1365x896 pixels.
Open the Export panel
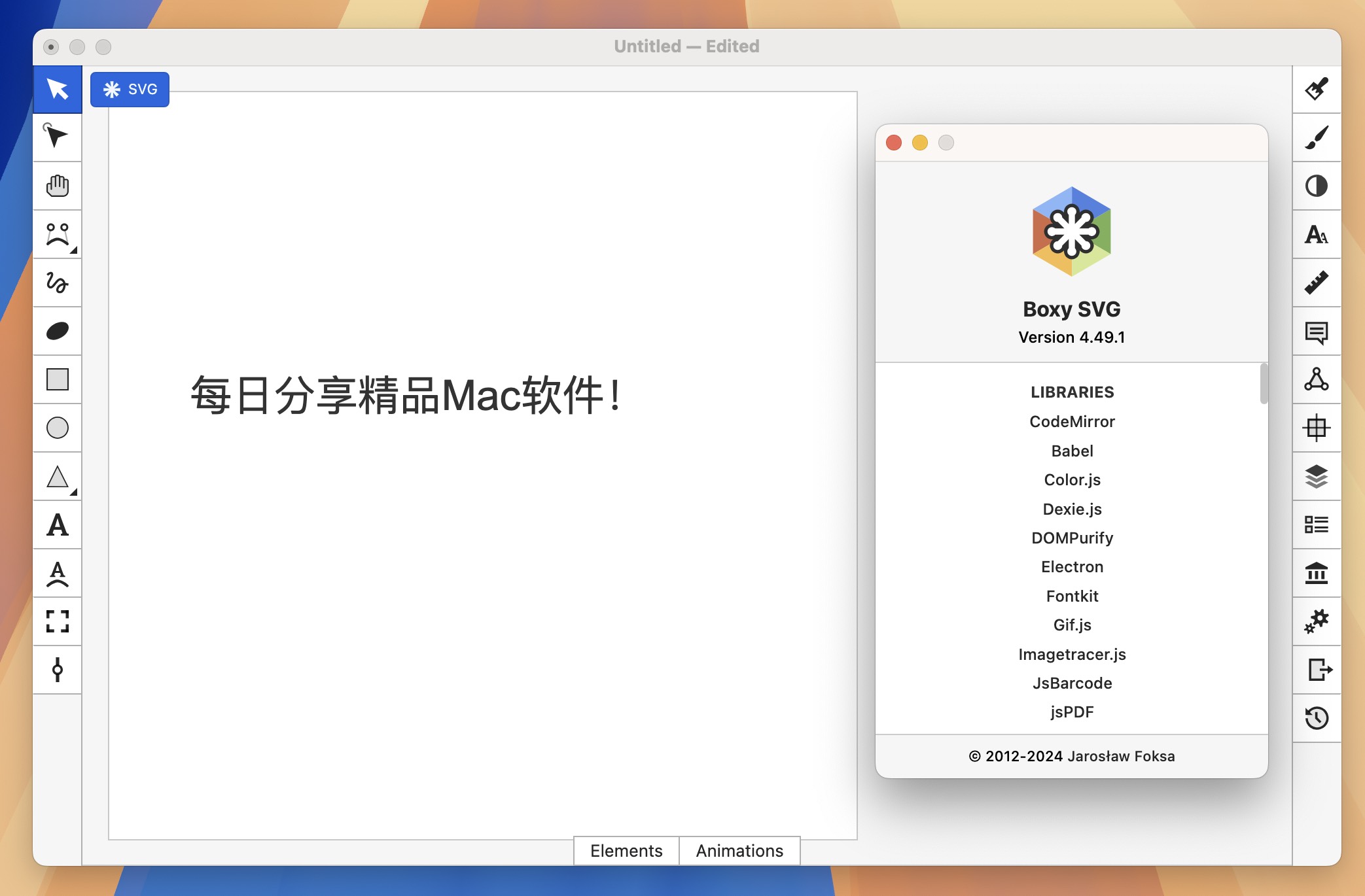click(x=1317, y=670)
